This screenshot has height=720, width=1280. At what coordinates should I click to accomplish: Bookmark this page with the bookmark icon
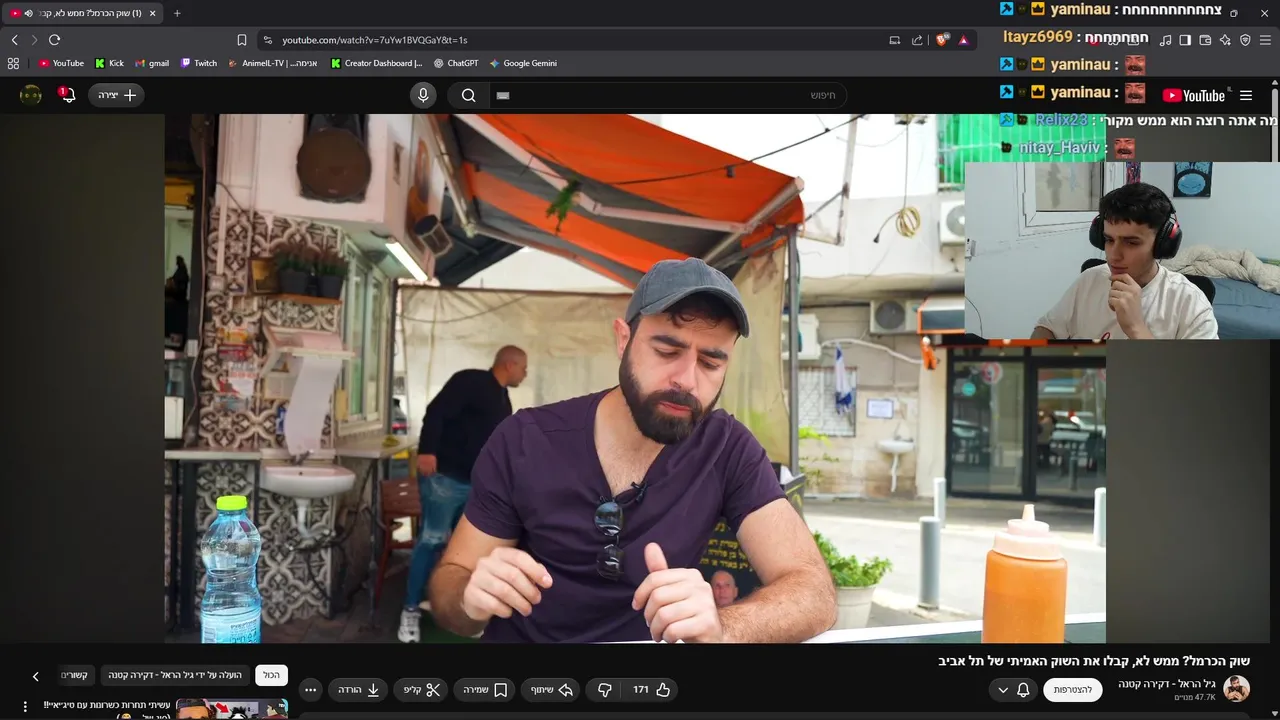241,40
